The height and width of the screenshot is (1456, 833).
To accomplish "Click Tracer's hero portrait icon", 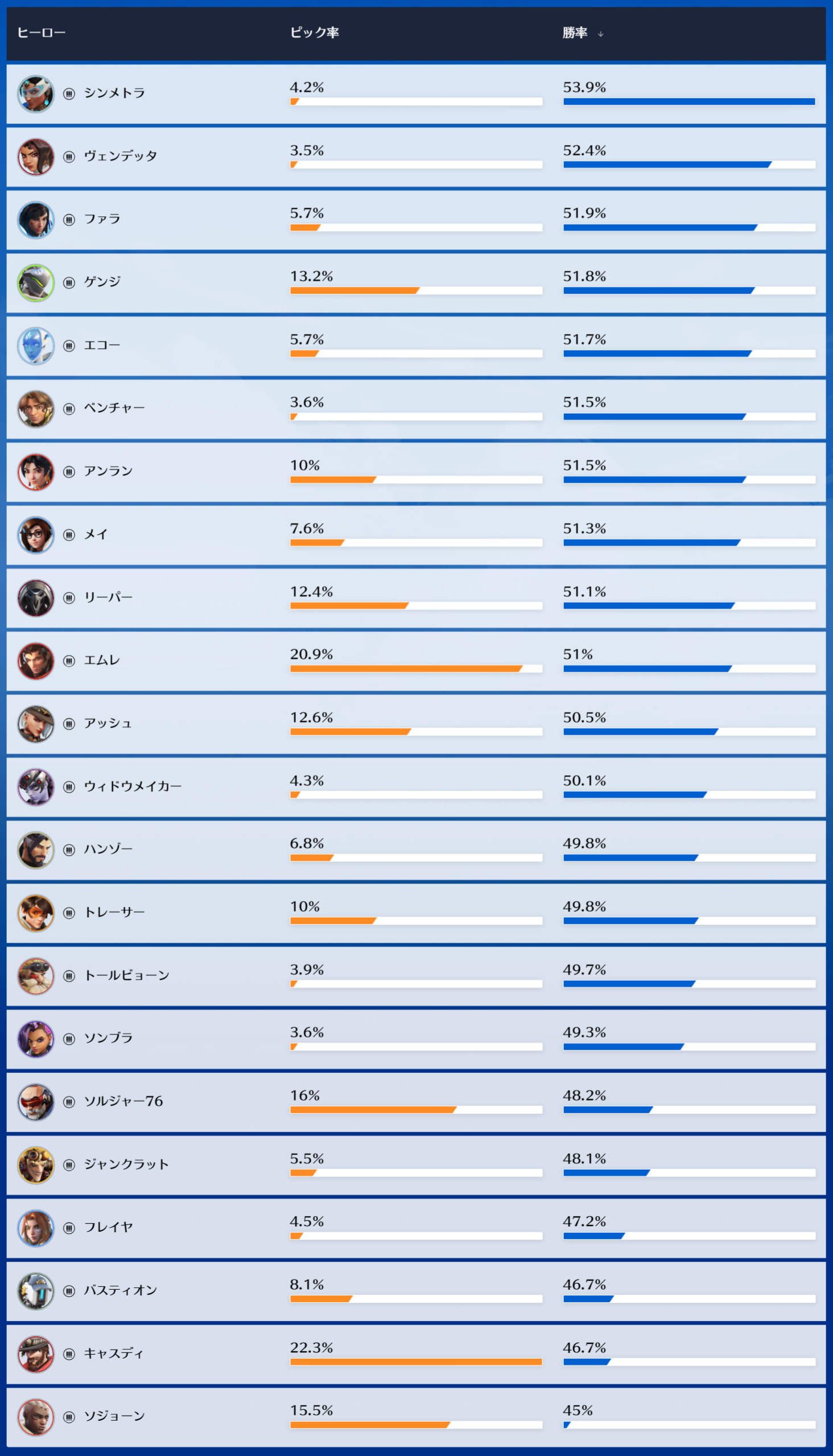I will [x=35, y=913].
